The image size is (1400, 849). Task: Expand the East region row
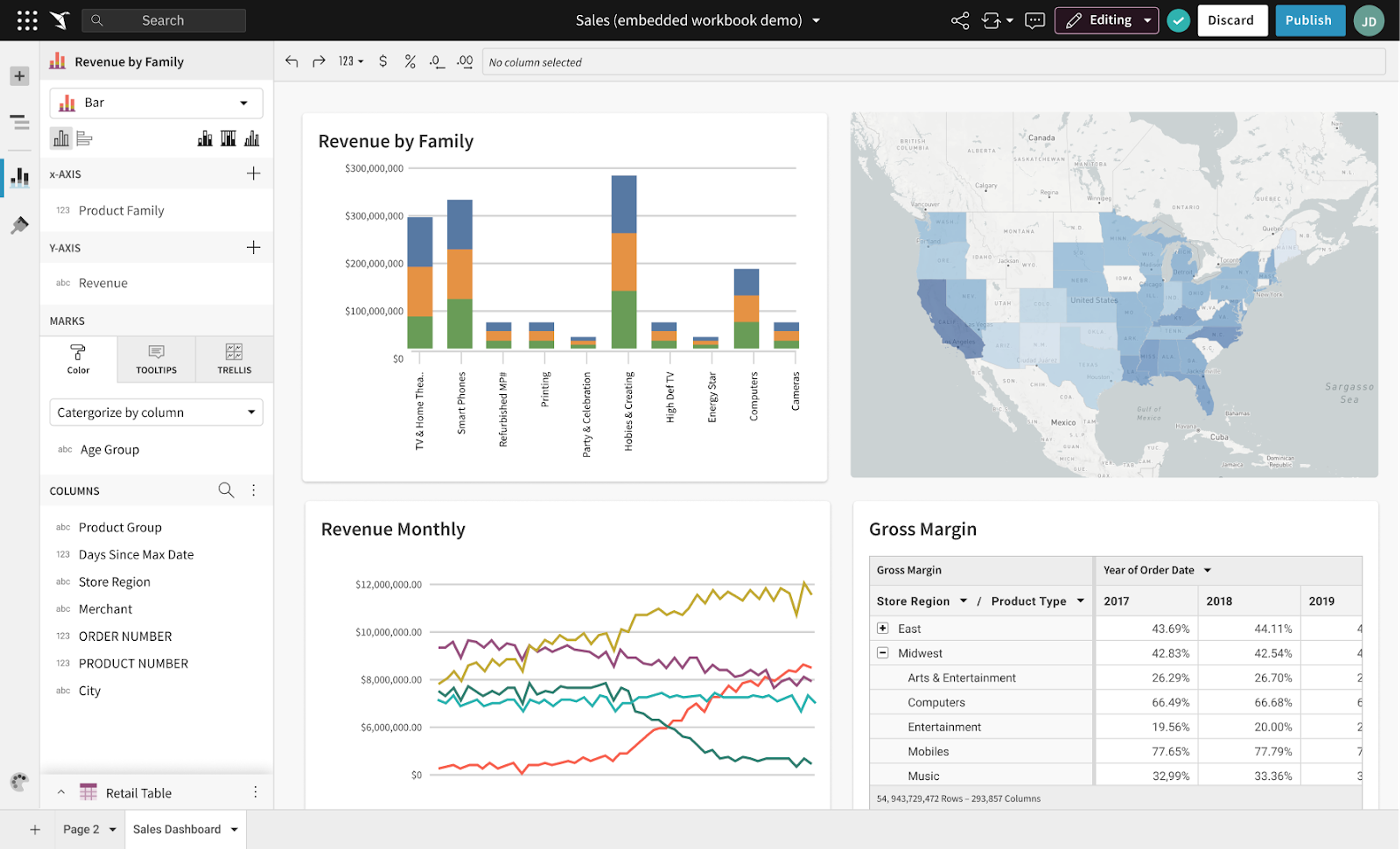882,628
